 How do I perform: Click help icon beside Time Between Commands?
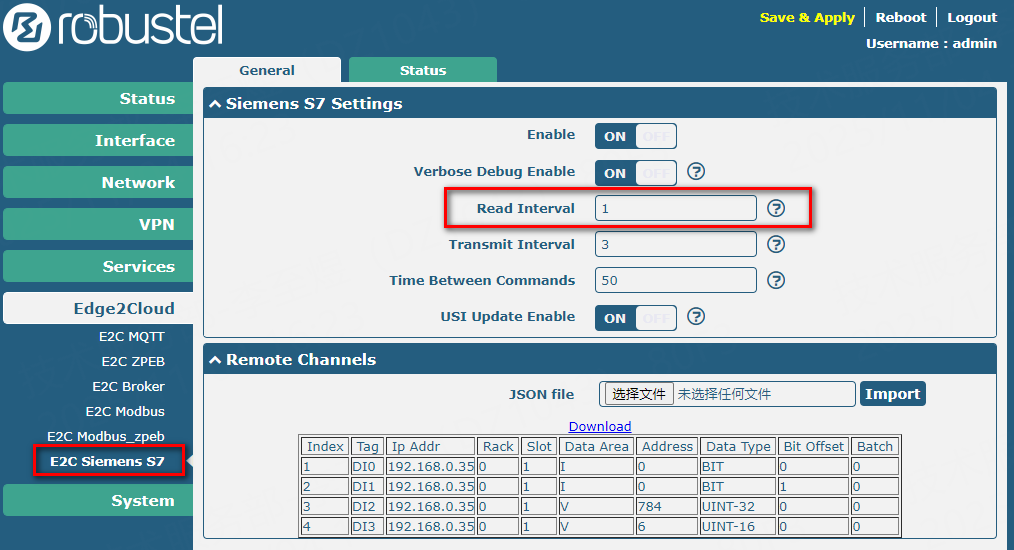point(776,280)
